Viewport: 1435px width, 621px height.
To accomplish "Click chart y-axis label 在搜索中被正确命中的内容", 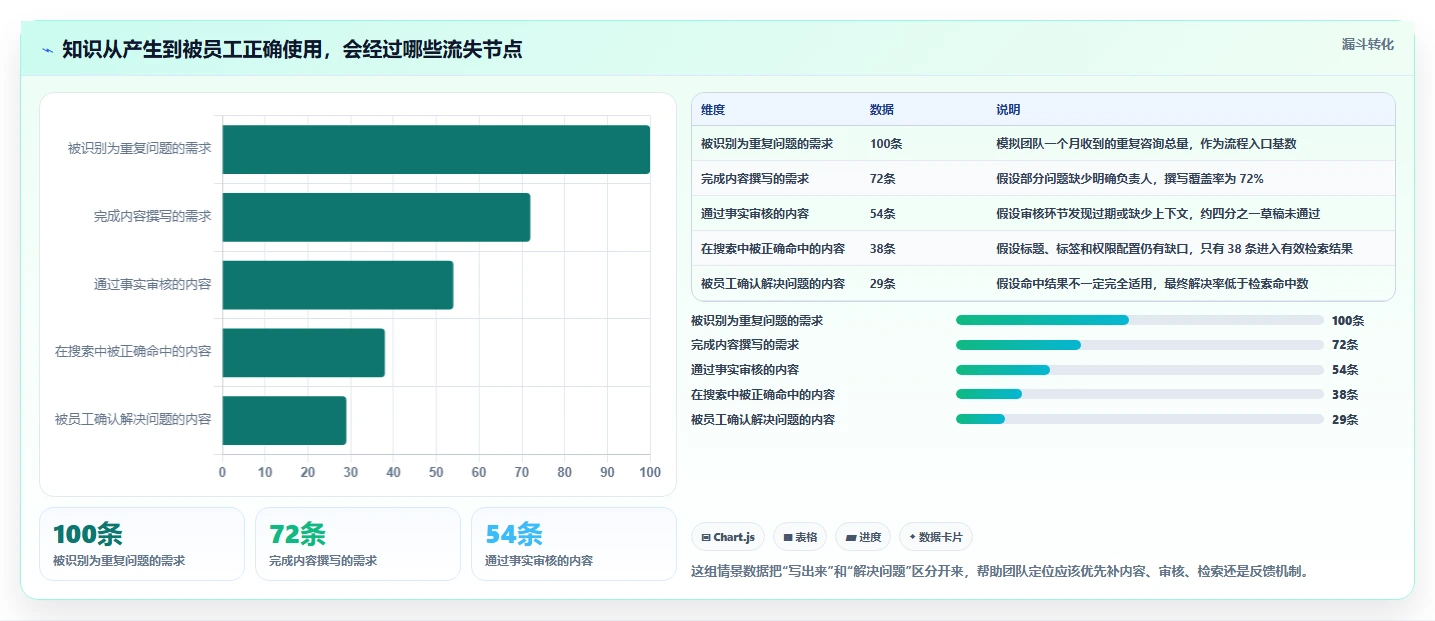I will tap(133, 352).
